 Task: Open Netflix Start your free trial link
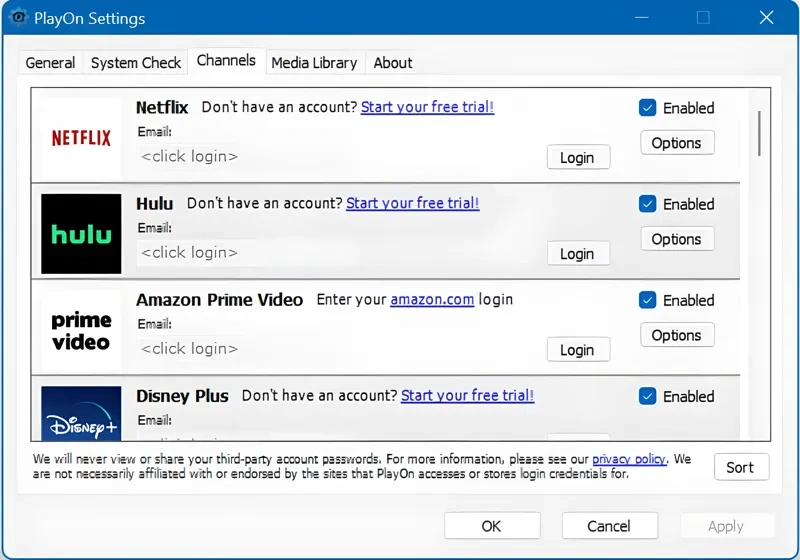(427, 107)
